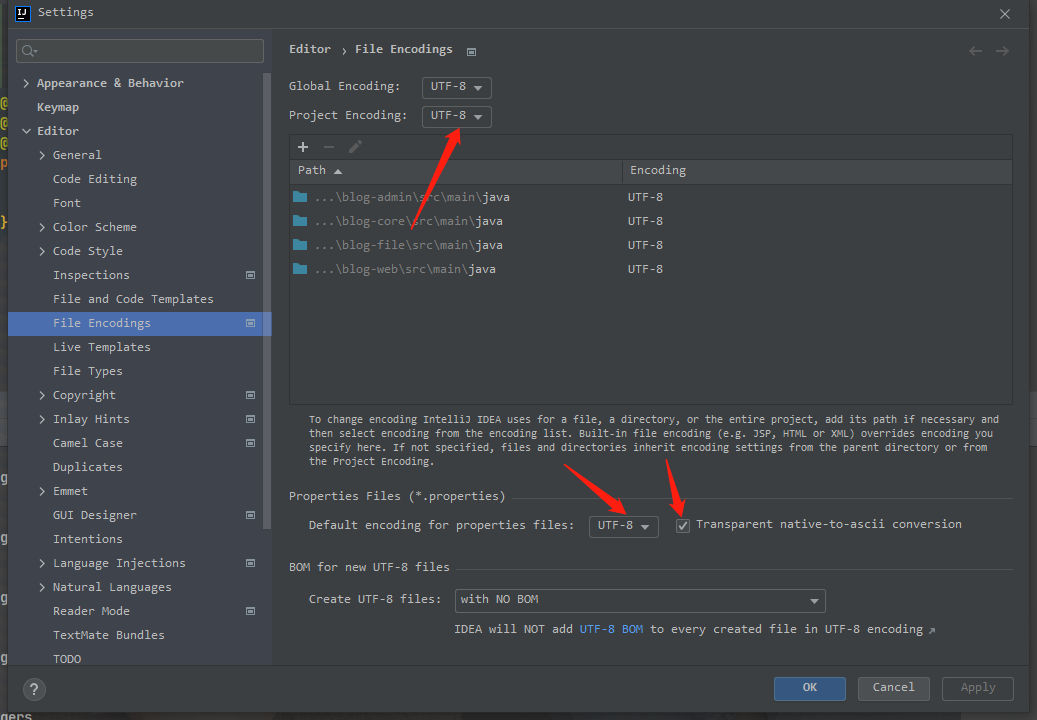Select Font settings page
1037x720 pixels.
coord(67,203)
